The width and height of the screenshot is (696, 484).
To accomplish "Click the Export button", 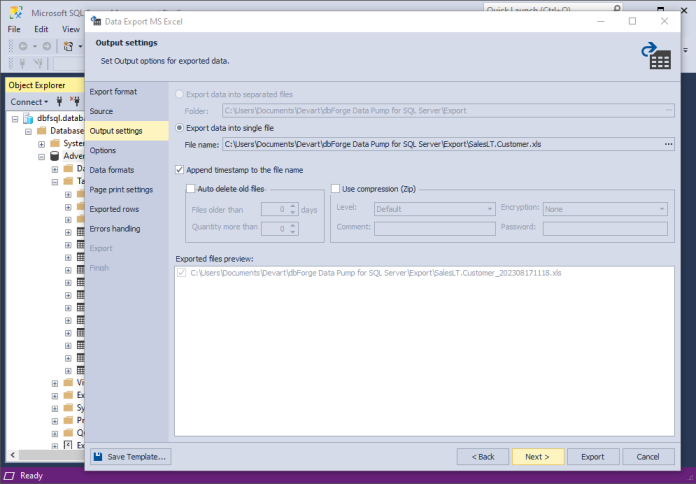I will (x=592, y=456).
